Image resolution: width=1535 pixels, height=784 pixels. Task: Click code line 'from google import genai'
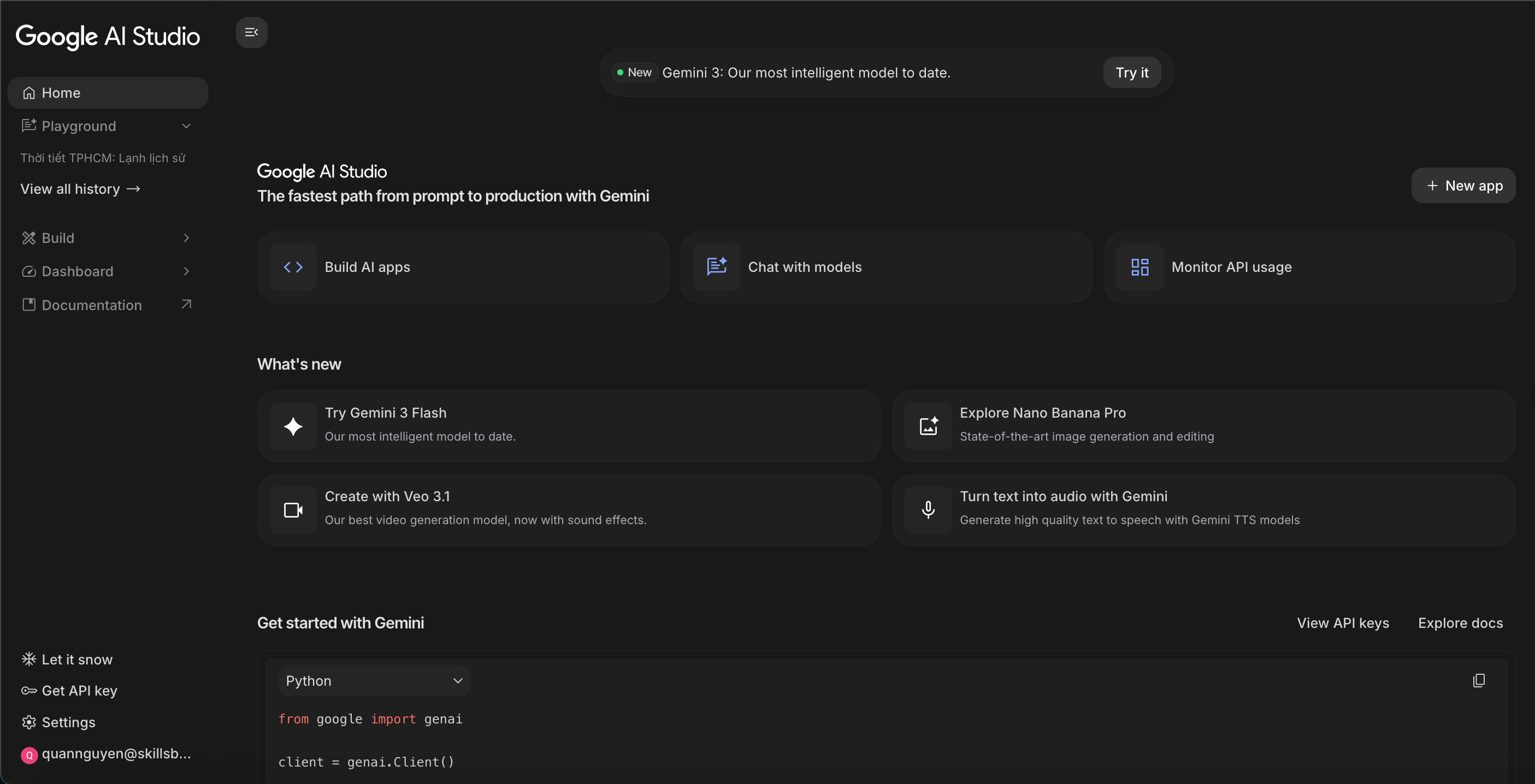pyautogui.click(x=370, y=719)
